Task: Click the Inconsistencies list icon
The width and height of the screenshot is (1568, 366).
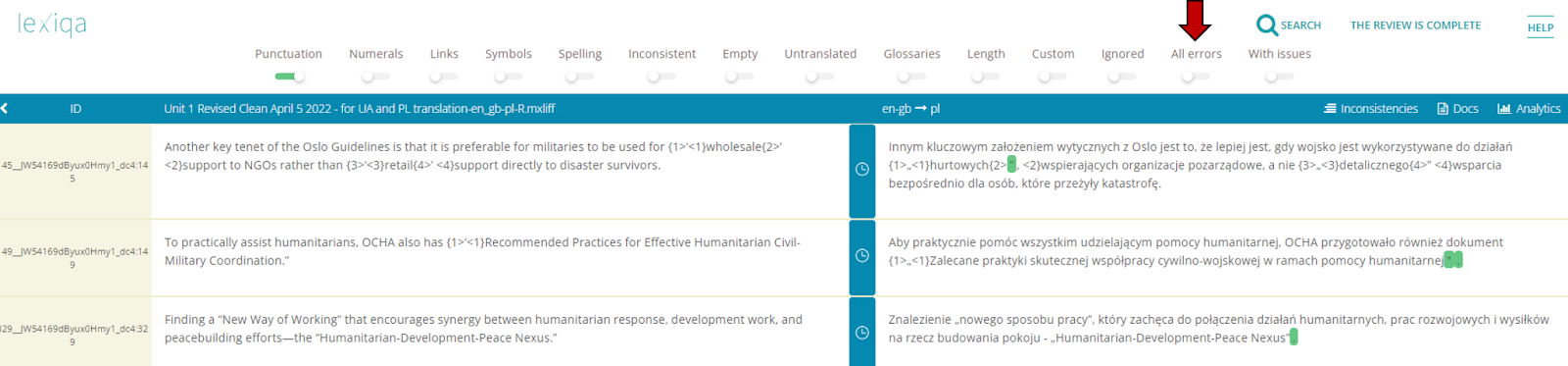Action: click(x=1330, y=109)
